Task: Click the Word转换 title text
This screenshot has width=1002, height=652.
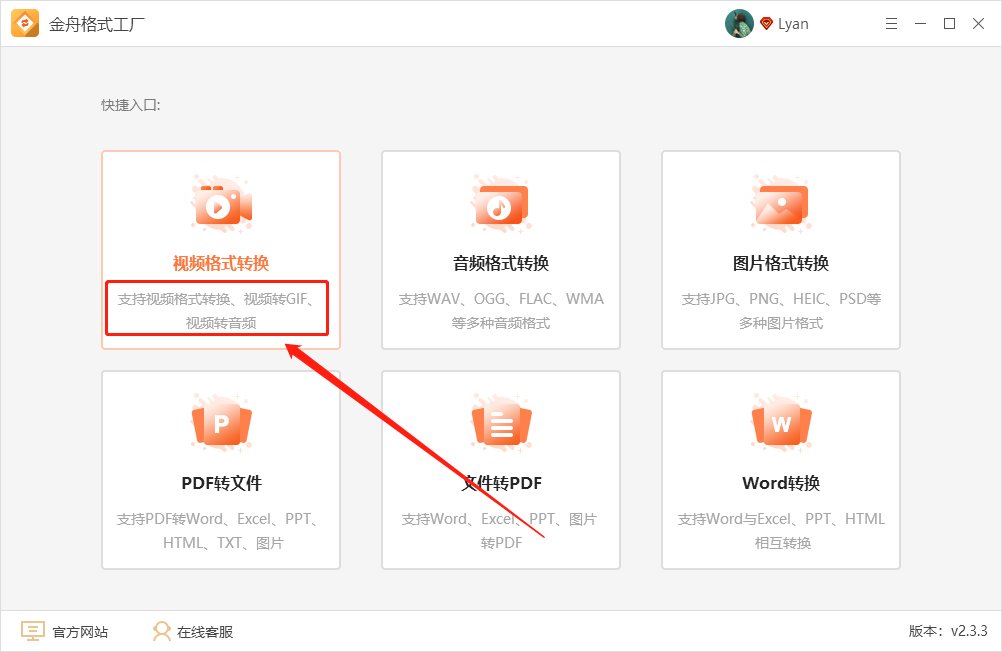Action: tap(780, 484)
